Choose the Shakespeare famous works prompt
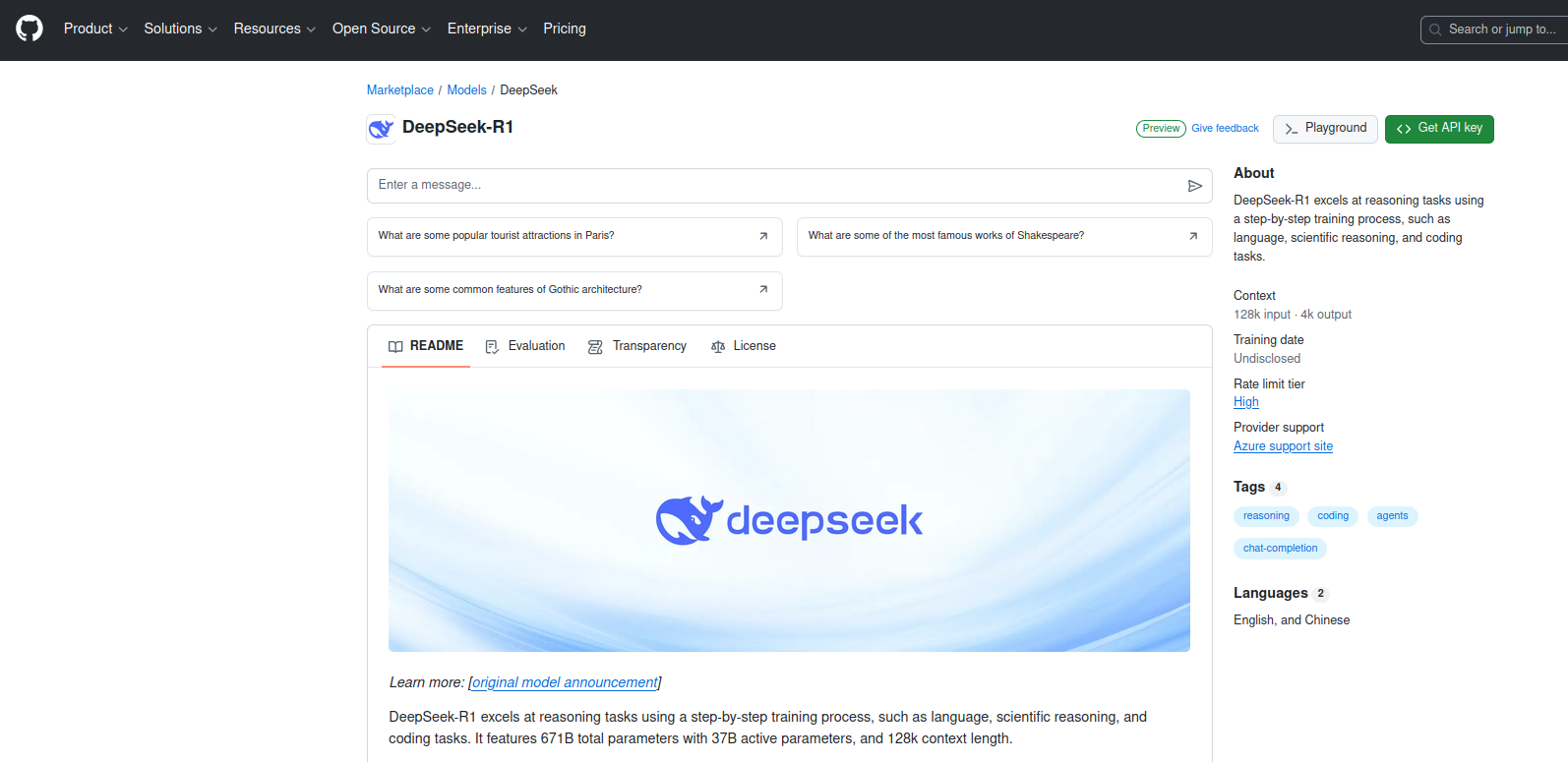This screenshot has height=762, width=1568. [x=1004, y=237]
